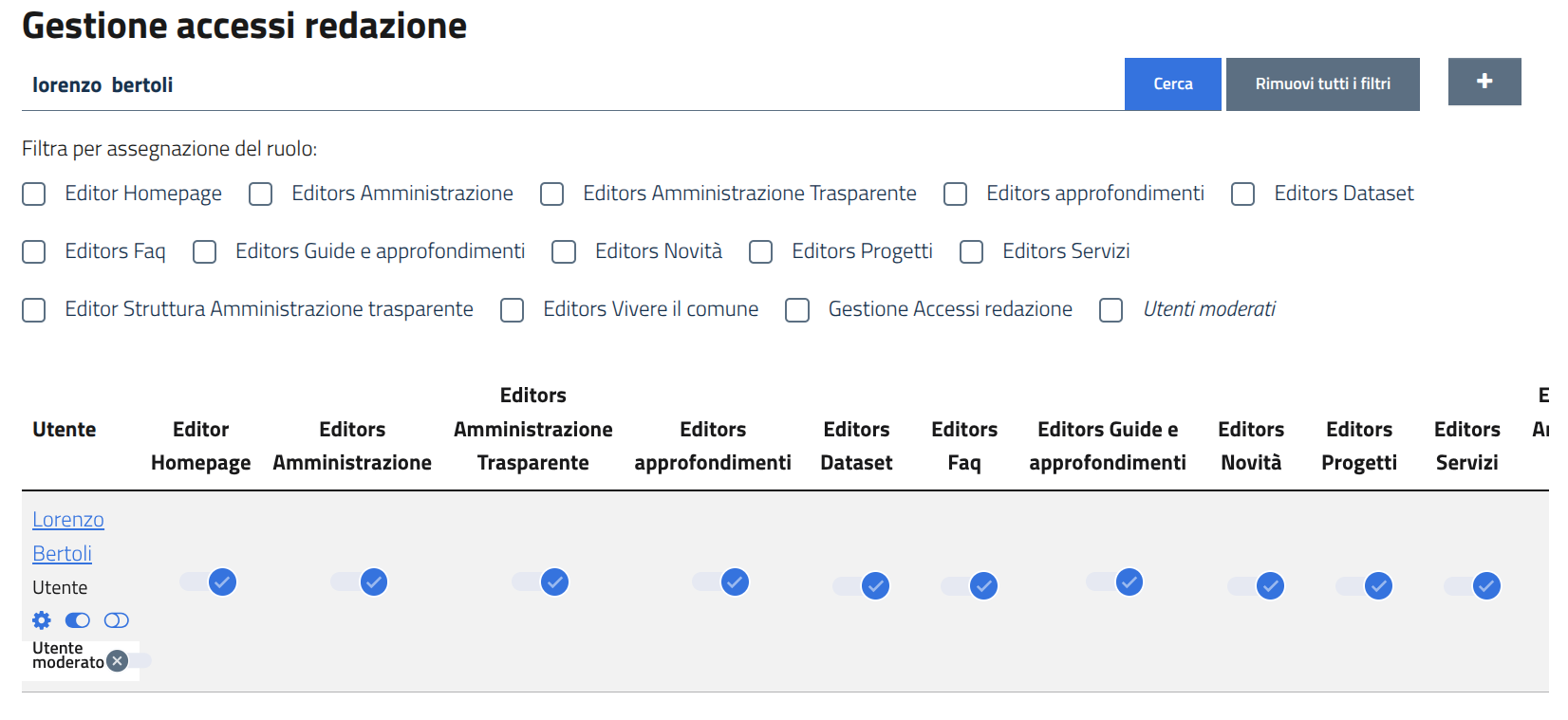Click the outlined toggle-off icon under Utente

116,620
